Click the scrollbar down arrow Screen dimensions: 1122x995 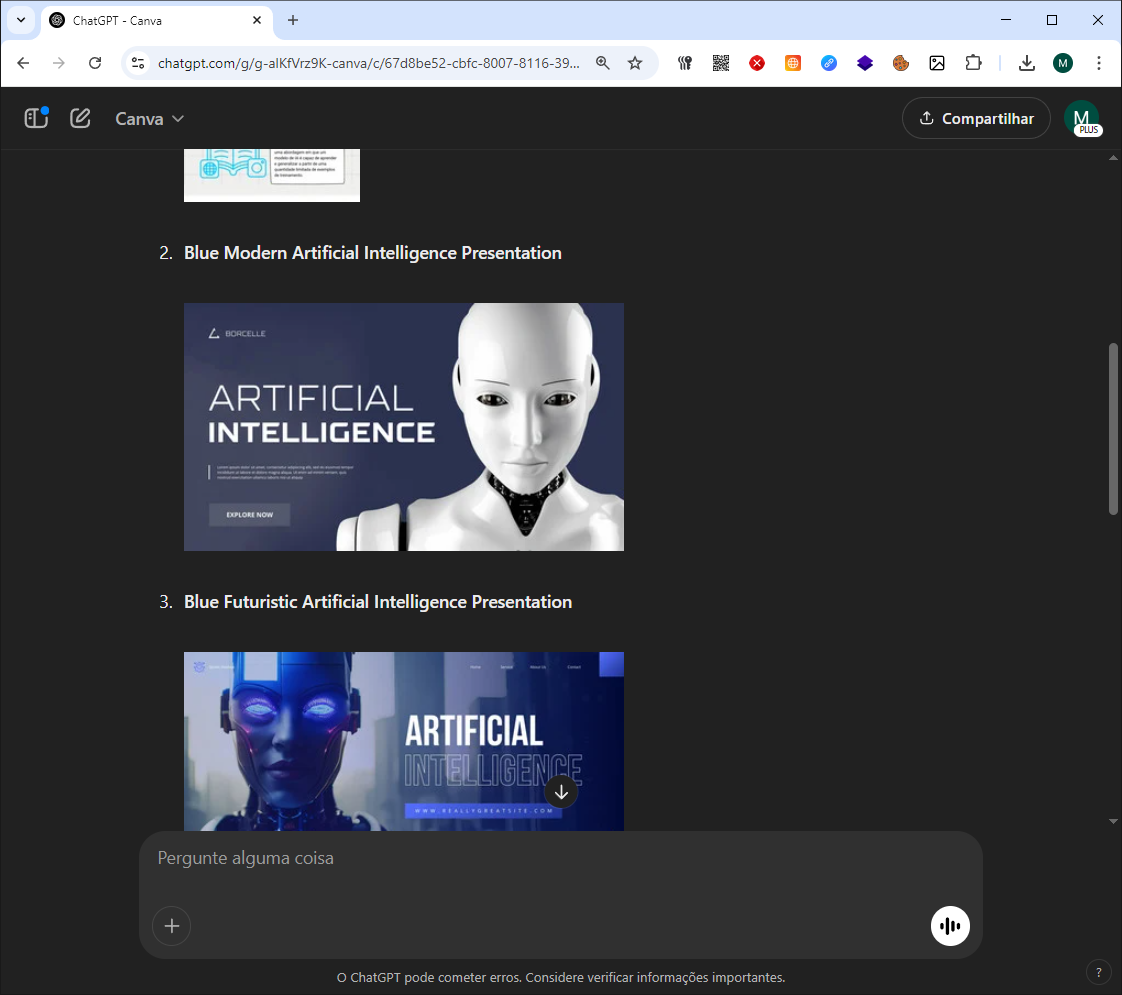tap(1113, 821)
